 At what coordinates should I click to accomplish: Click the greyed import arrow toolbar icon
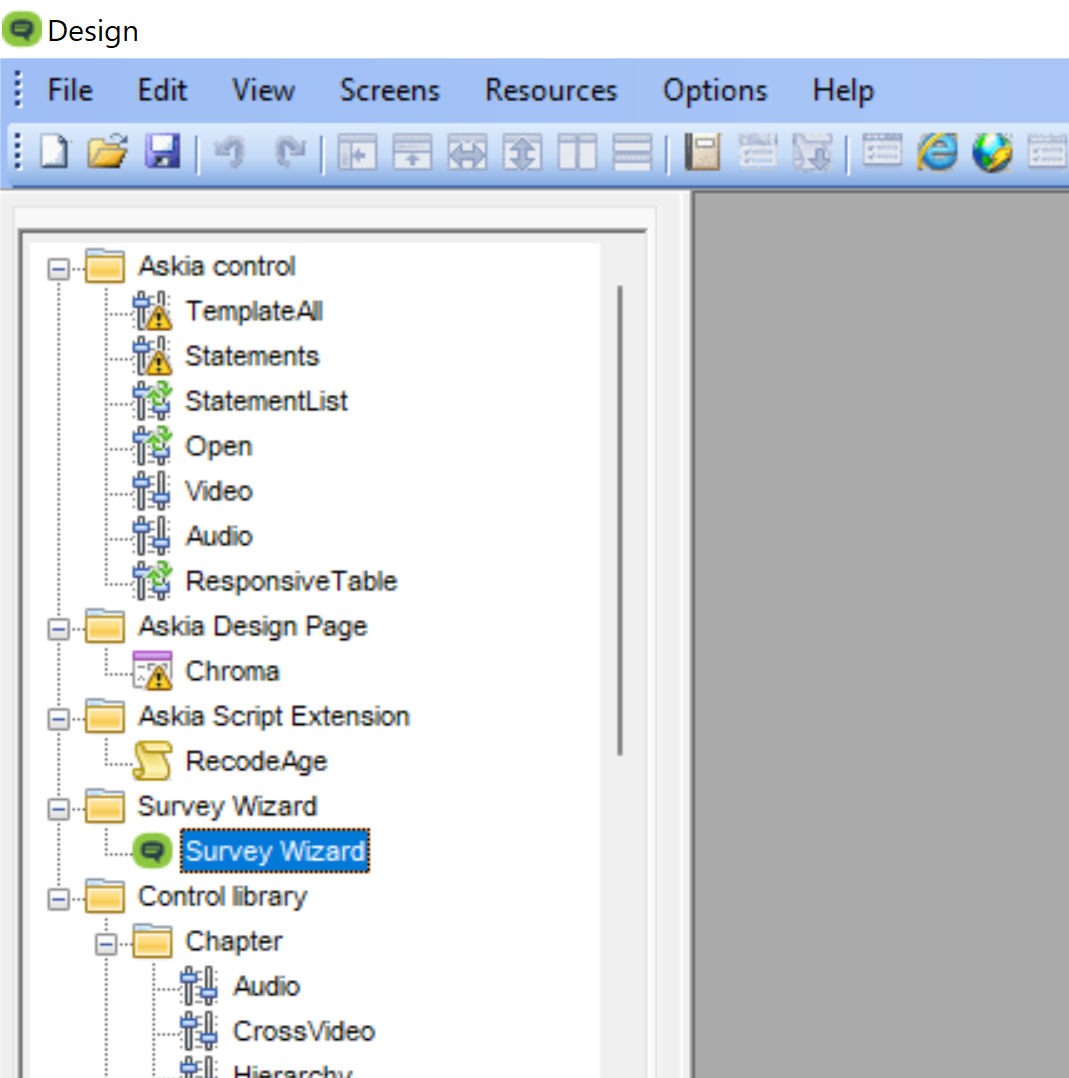[813, 152]
